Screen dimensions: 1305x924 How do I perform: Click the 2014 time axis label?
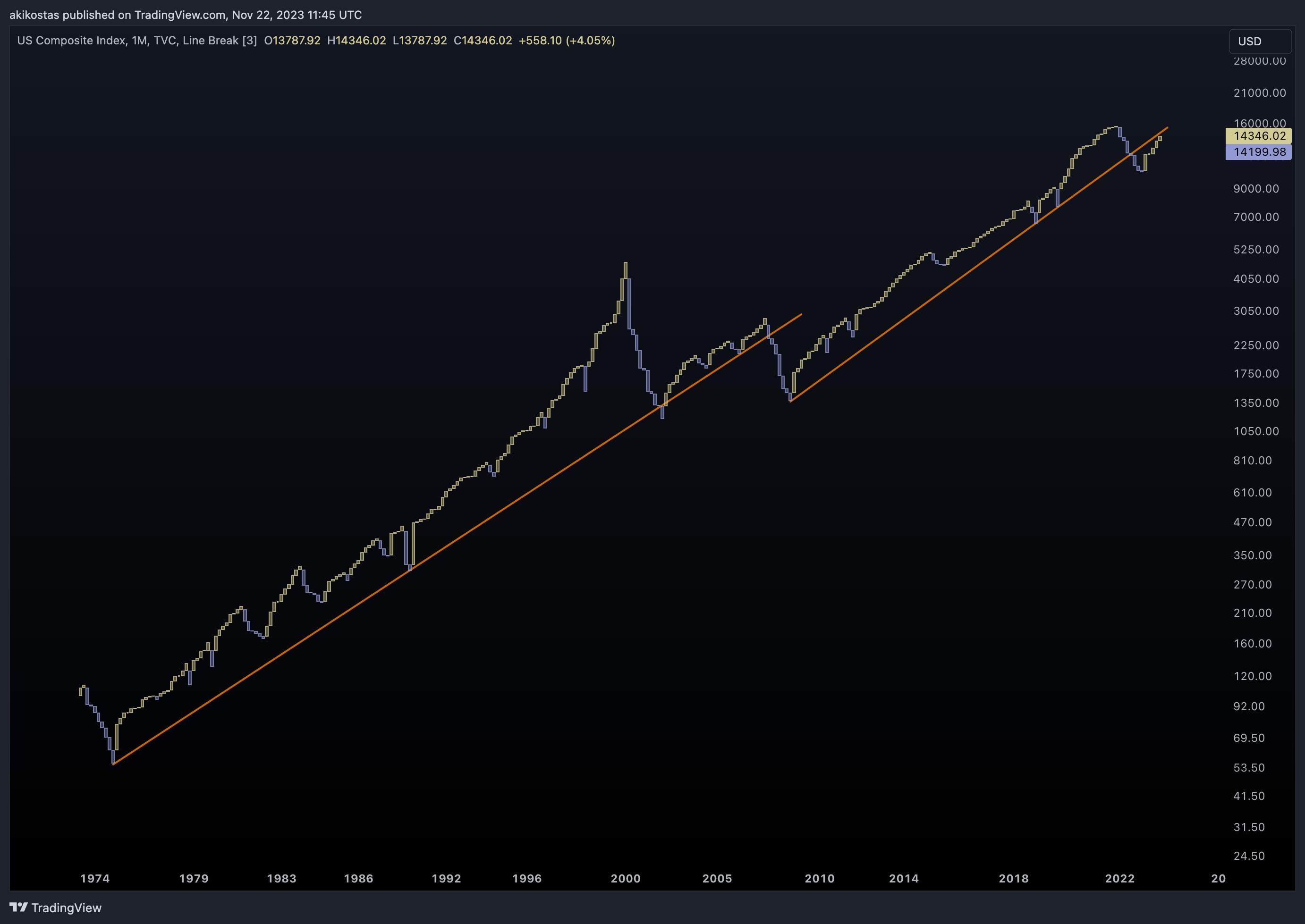(x=904, y=878)
